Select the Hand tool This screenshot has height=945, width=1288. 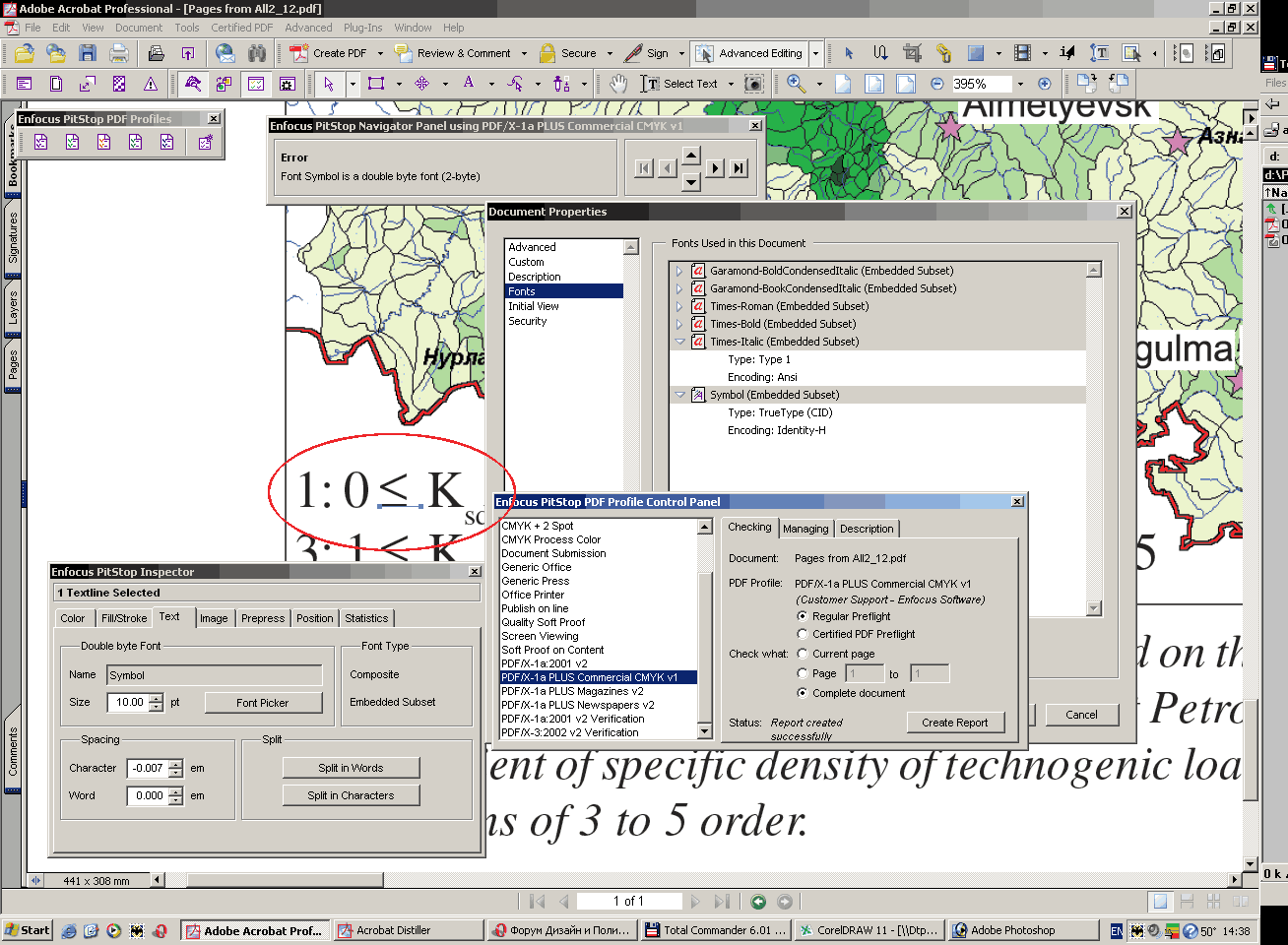618,84
